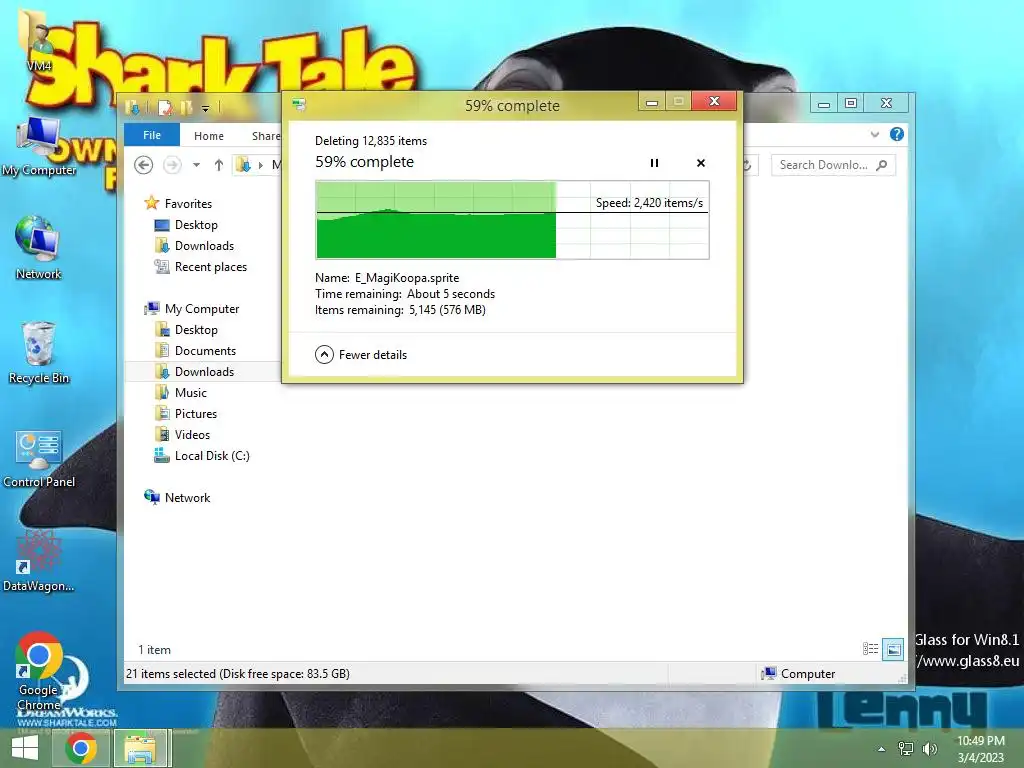The height and width of the screenshot is (768, 1024).
Task: Maximize the Explorer Downloads window
Action: point(851,103)
